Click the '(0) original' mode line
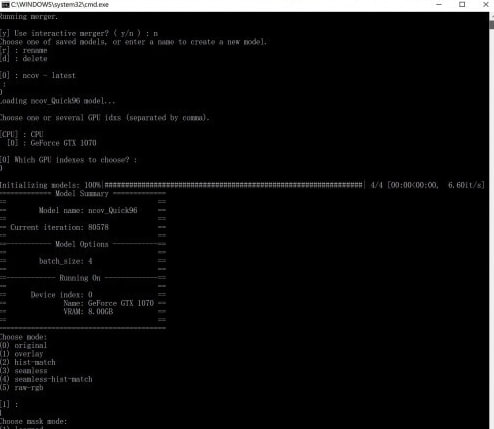The width and height of the screenshot is (494, 429). 23,346
